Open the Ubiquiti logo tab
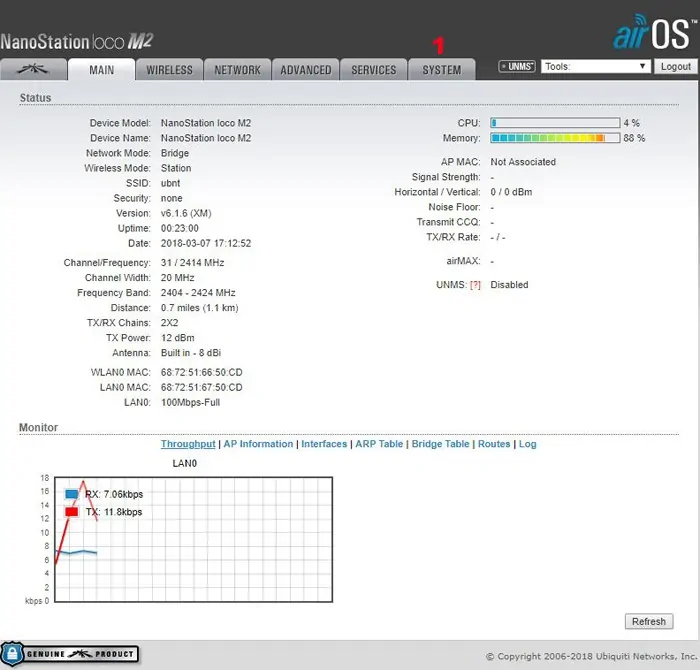This screenshot has width=700, height=670. tap(34, 70)
